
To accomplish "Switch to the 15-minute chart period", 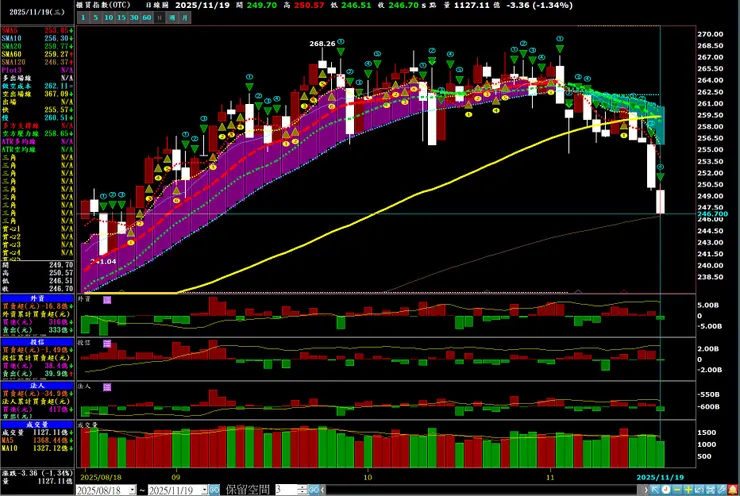I will click(x=121, y=17).
